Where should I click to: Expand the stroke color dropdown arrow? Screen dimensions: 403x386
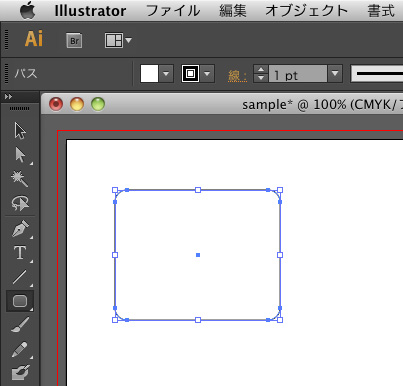[207, 73]
